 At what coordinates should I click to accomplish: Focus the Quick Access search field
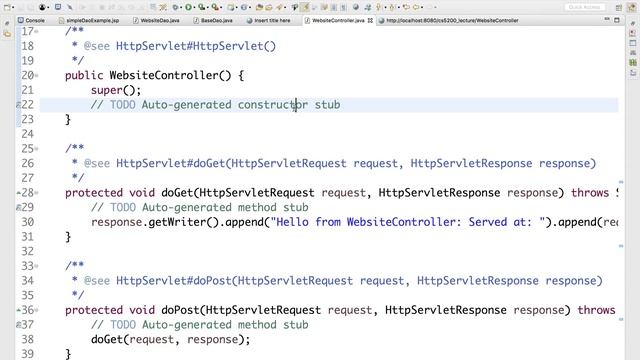pyautogui.click(x=584, y=7)
